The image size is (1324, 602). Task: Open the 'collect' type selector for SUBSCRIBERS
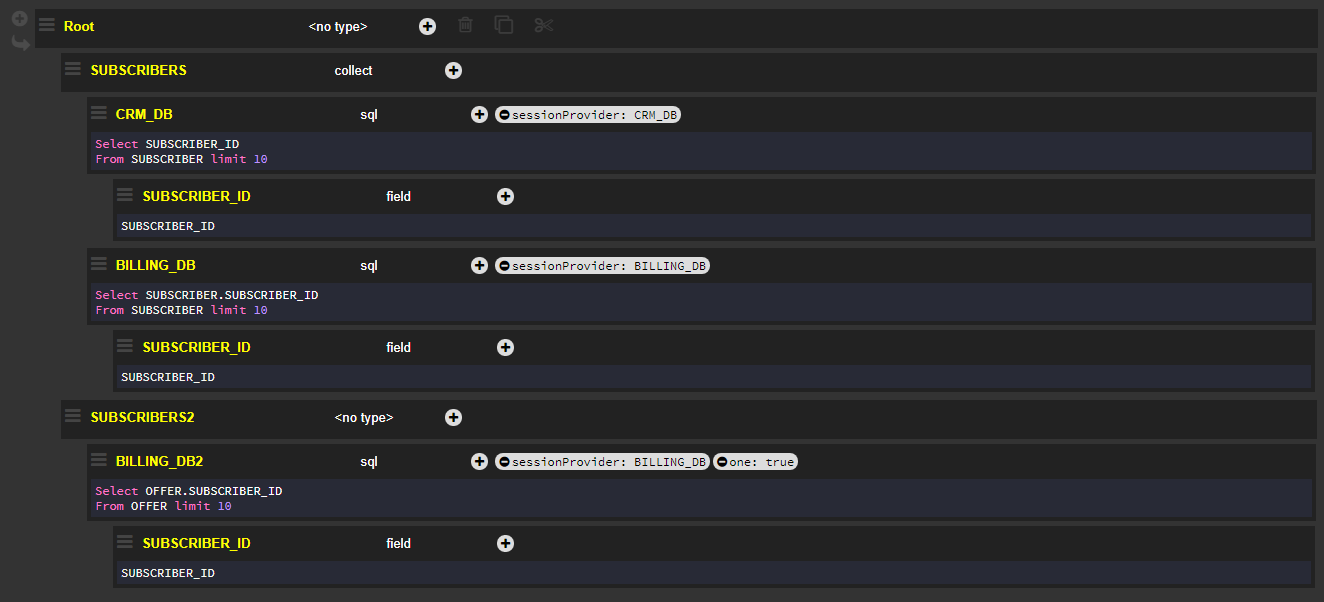(x=353, y=71)
